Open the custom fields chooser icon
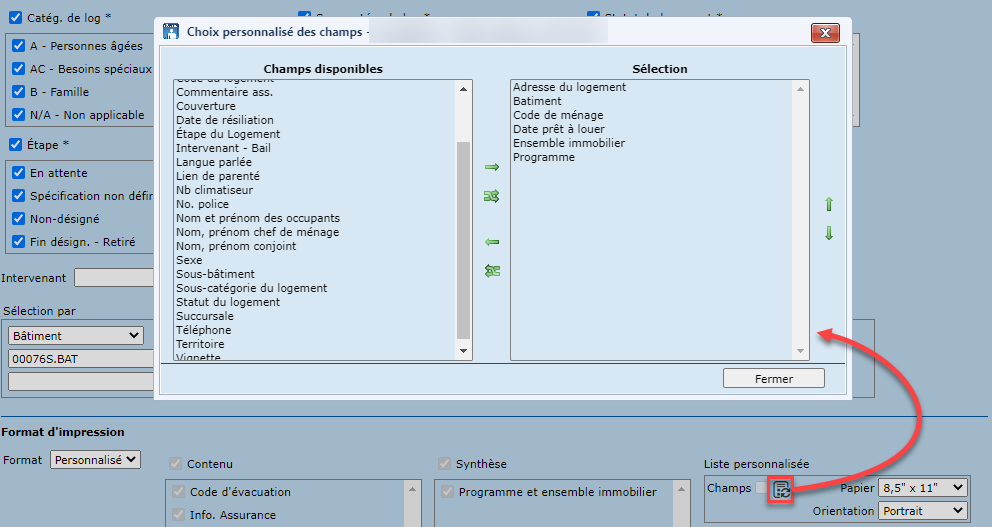992x527 pixels. point(782,489)
